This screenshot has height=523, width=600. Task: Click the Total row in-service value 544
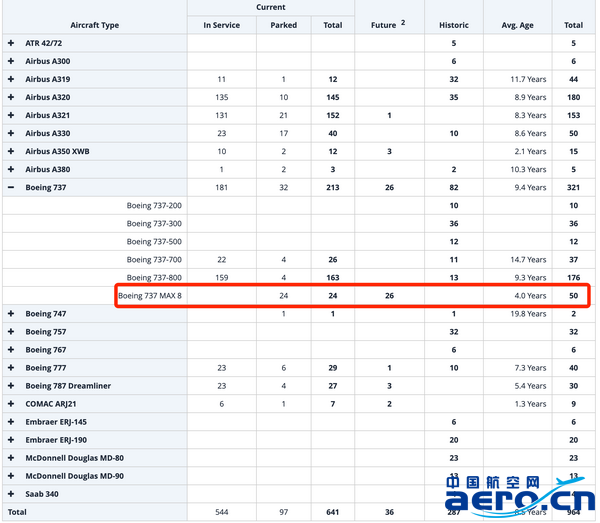coord(222,512)
